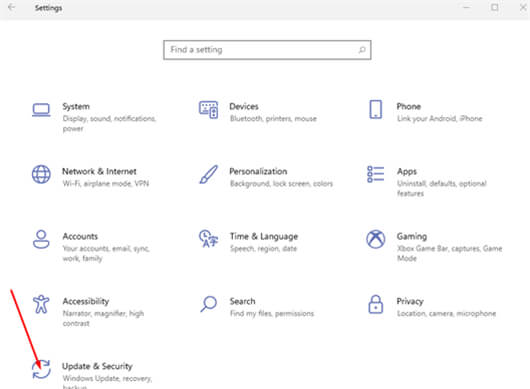Close the Settings window
The height and width of the screenshot is (389, 530).
pos(523,7)
